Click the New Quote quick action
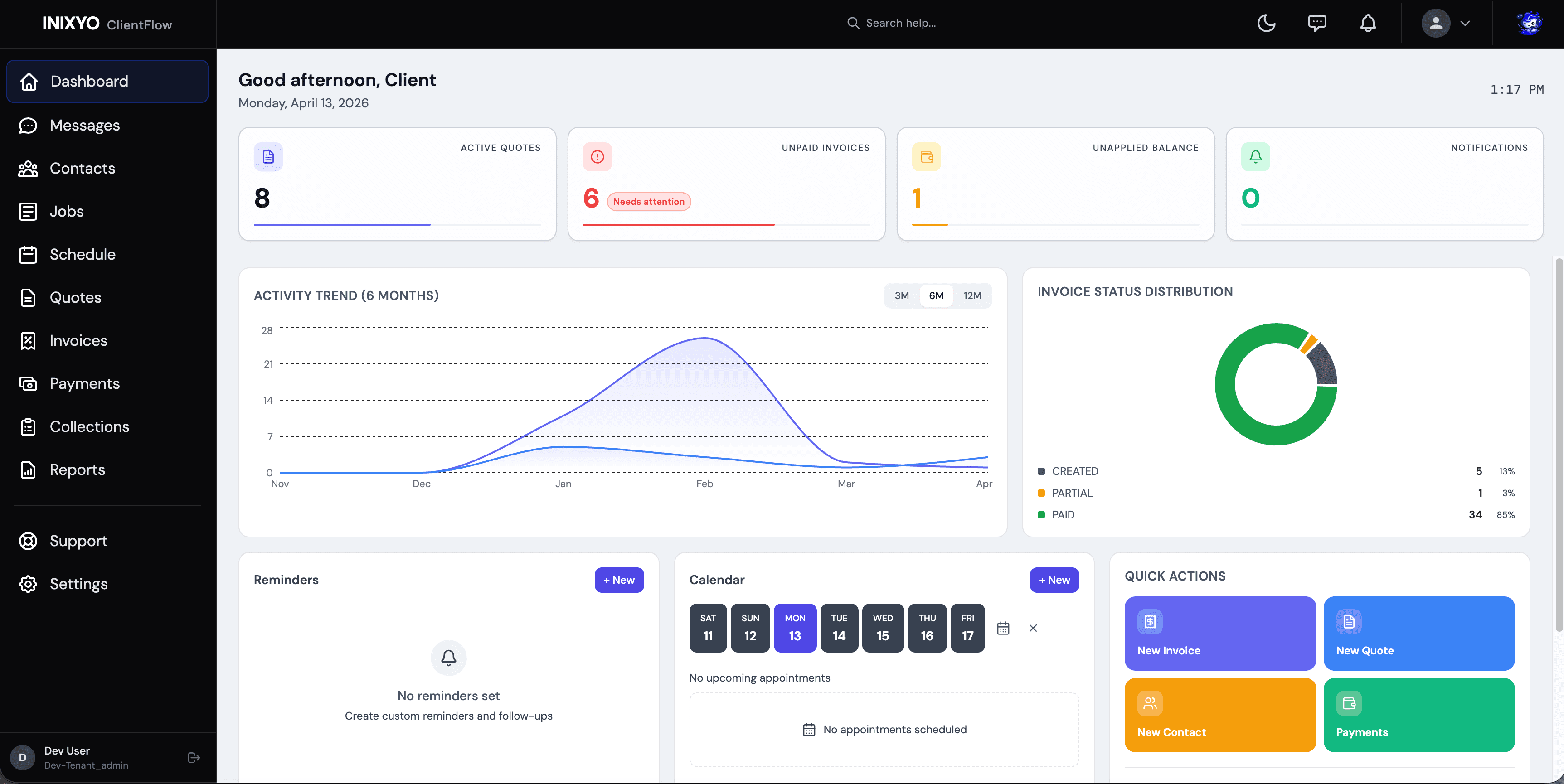This screenshot has height=784, width=1564. point(1419,634)
